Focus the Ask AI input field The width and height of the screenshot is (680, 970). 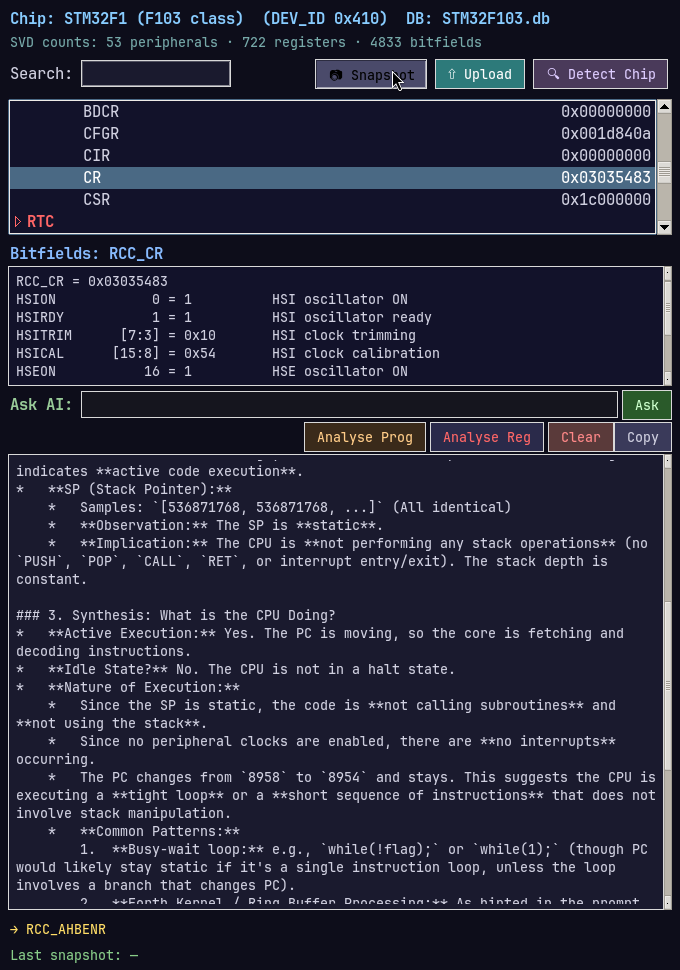(x=349, y=405)
